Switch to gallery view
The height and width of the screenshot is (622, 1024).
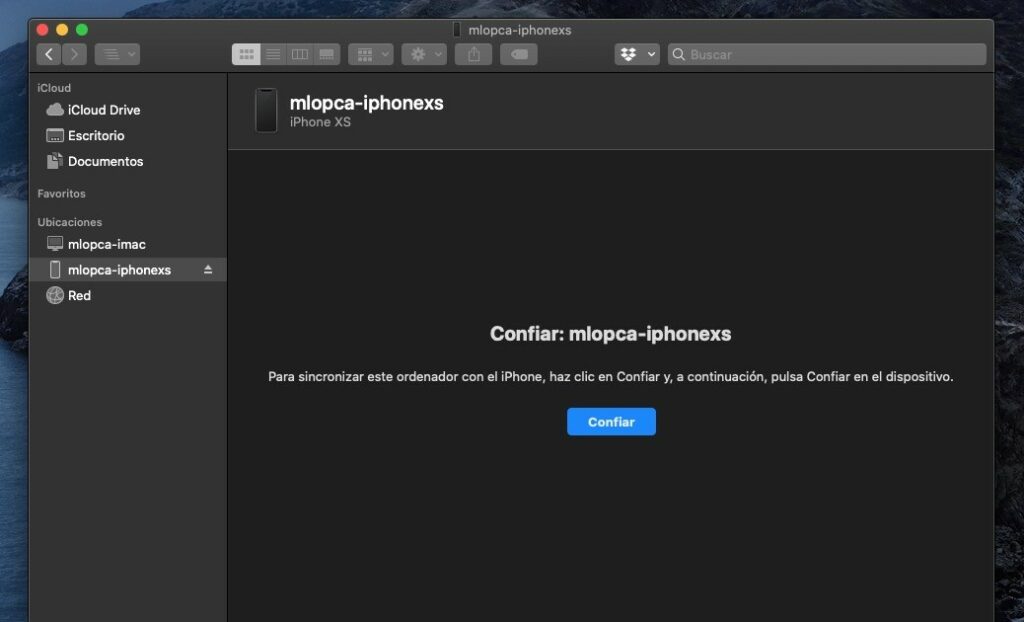327,54
